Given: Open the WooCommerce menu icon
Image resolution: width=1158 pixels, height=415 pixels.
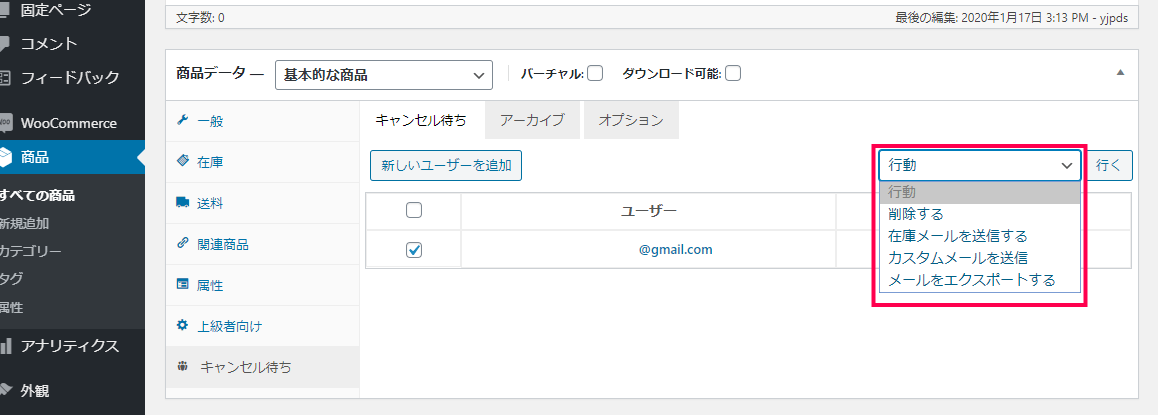Looking at the screenshot, I should click(x=6, y=123).
